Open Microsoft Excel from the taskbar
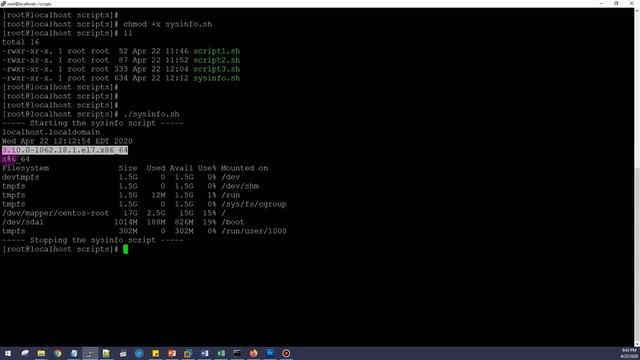 (221, 353)
